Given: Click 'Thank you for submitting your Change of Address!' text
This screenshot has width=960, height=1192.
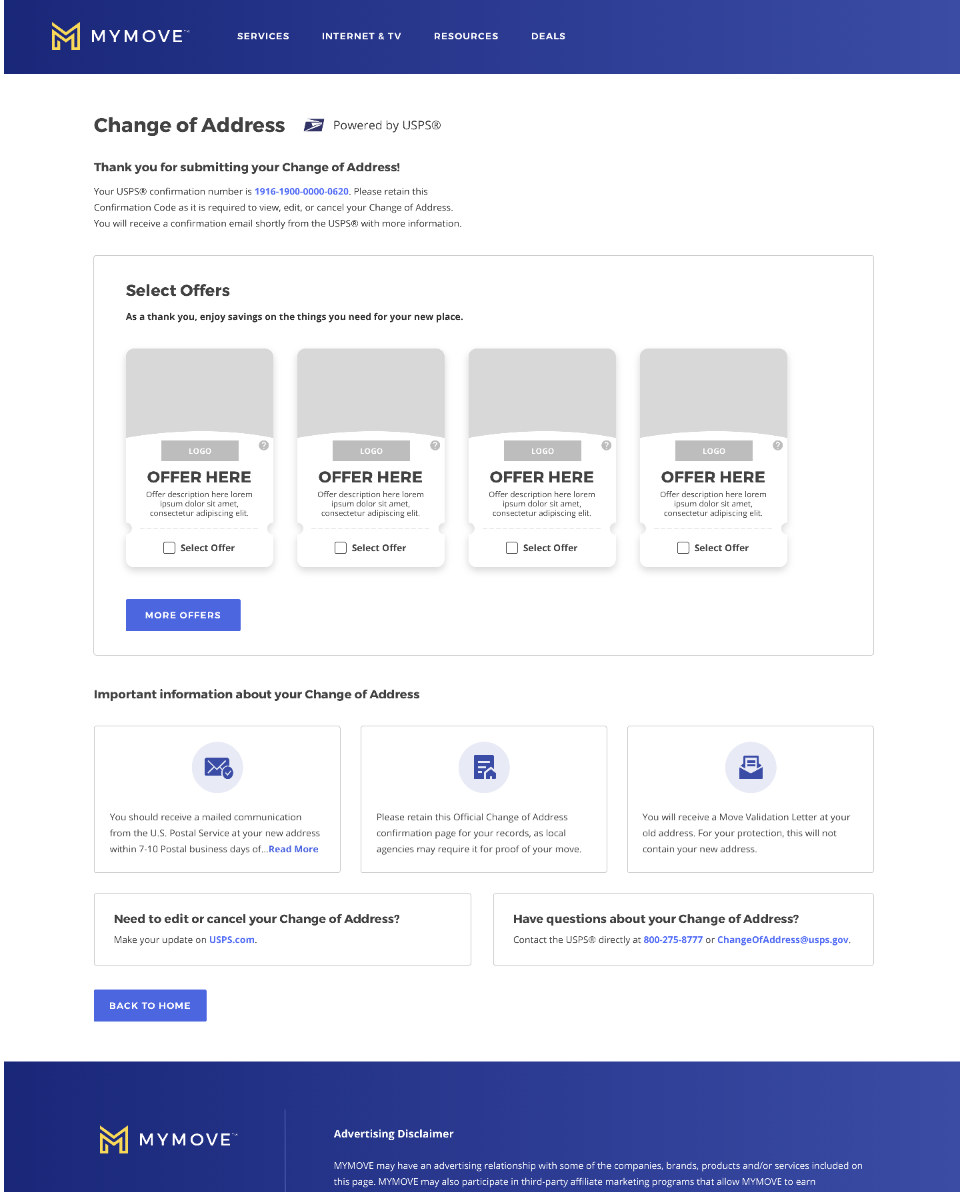Looking at the screenshot, I should click(x=247, y=167).
